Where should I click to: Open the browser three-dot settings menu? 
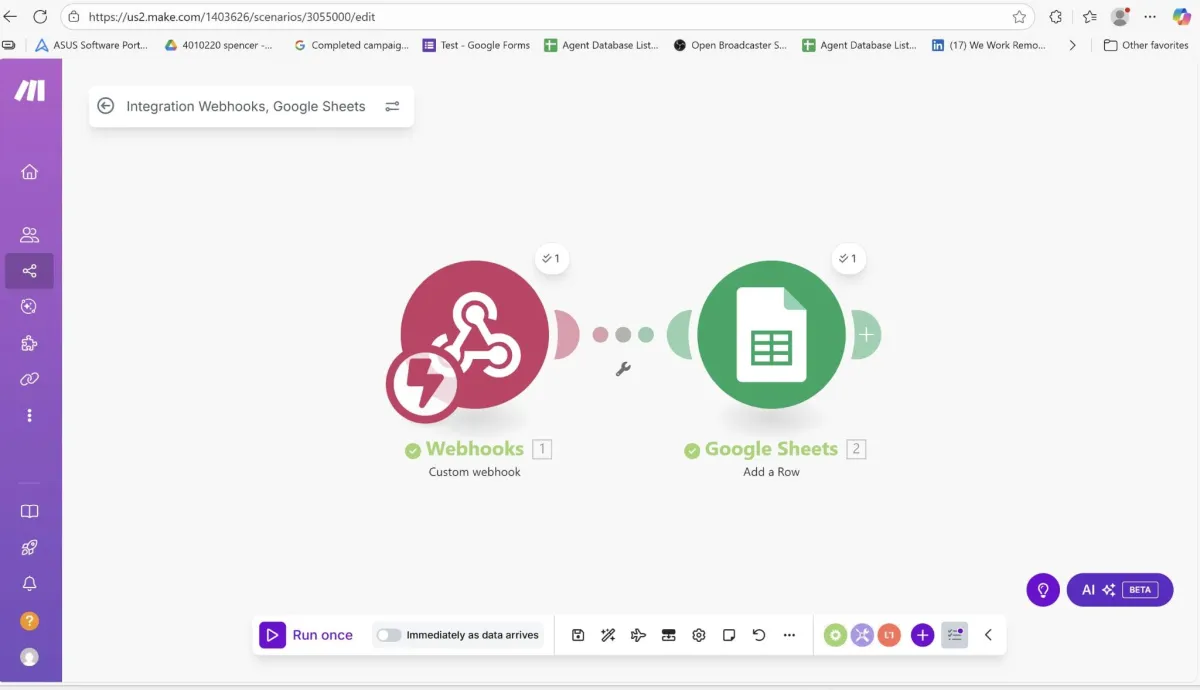pyautogui.click(x=1151, y=17)
